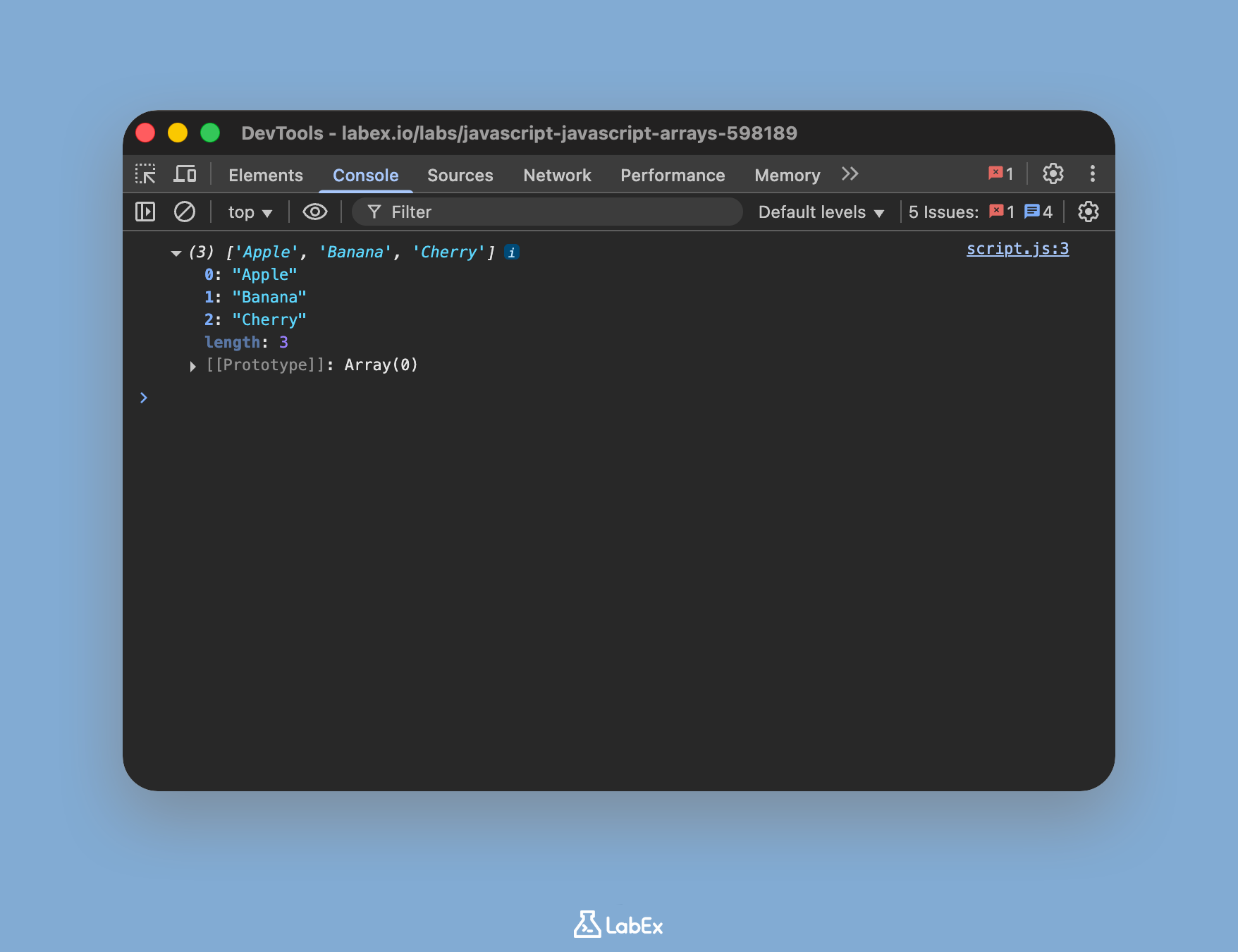The image size is (1238, 952).
Task: Collapse the expanded Apple Banana Cherry array
Action: click(176, 252)
